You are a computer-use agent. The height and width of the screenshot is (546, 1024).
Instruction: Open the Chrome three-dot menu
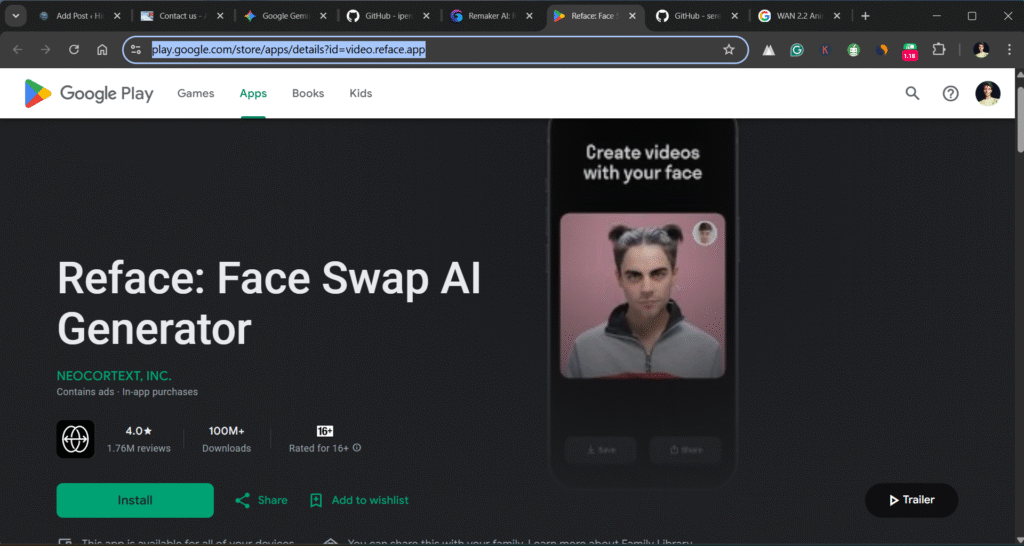click(x=1010, y=50)
